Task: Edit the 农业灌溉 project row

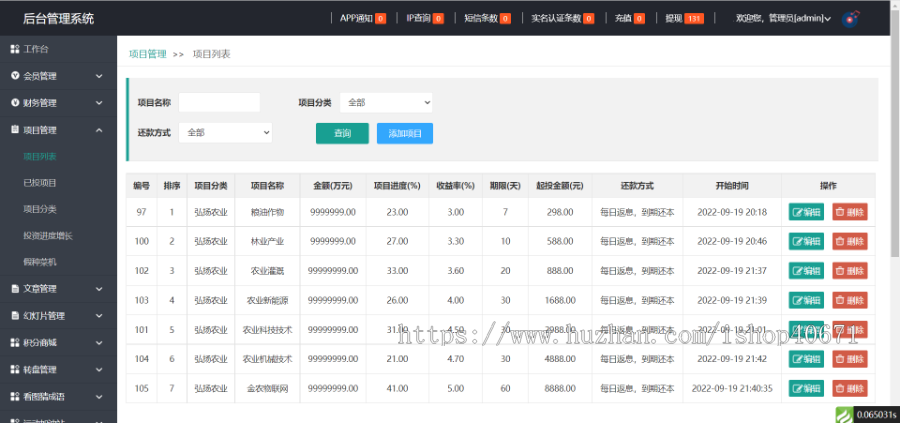Action: 806,270
